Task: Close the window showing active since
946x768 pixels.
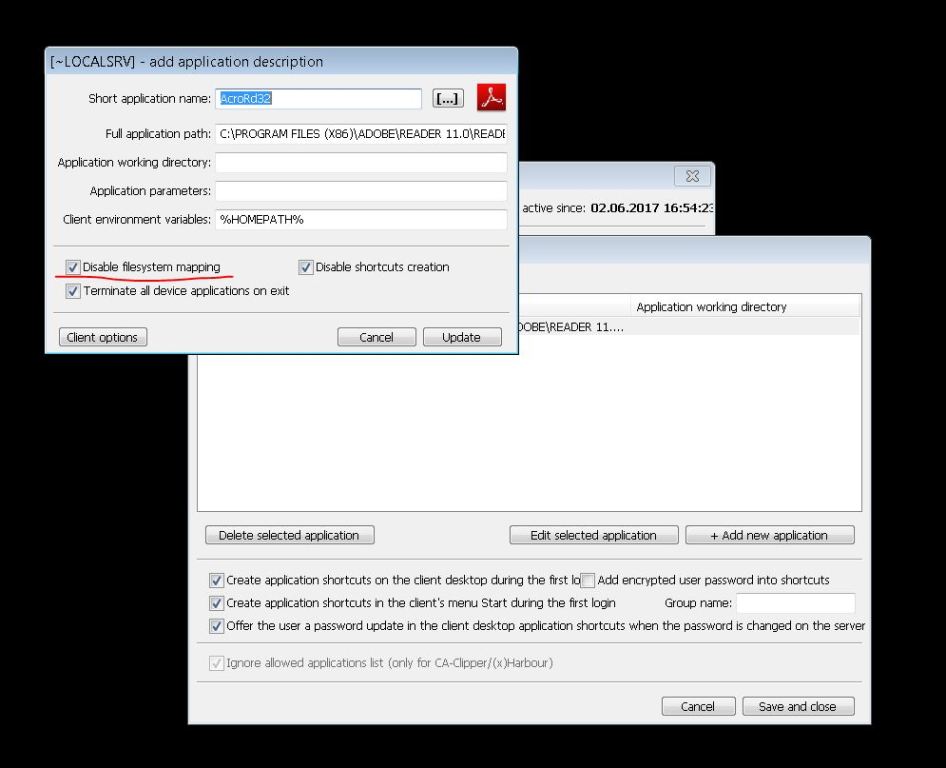Action: coord(692,176)
